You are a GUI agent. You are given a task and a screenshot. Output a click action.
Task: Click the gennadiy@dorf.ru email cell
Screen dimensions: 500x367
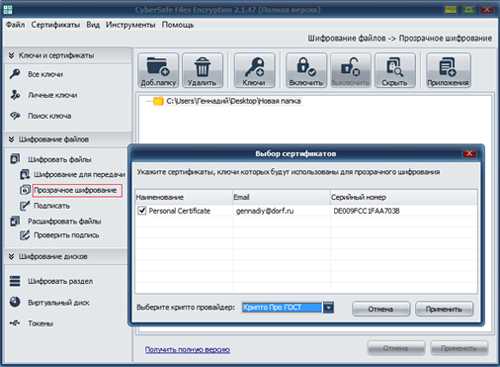click(x=265, y=211)
